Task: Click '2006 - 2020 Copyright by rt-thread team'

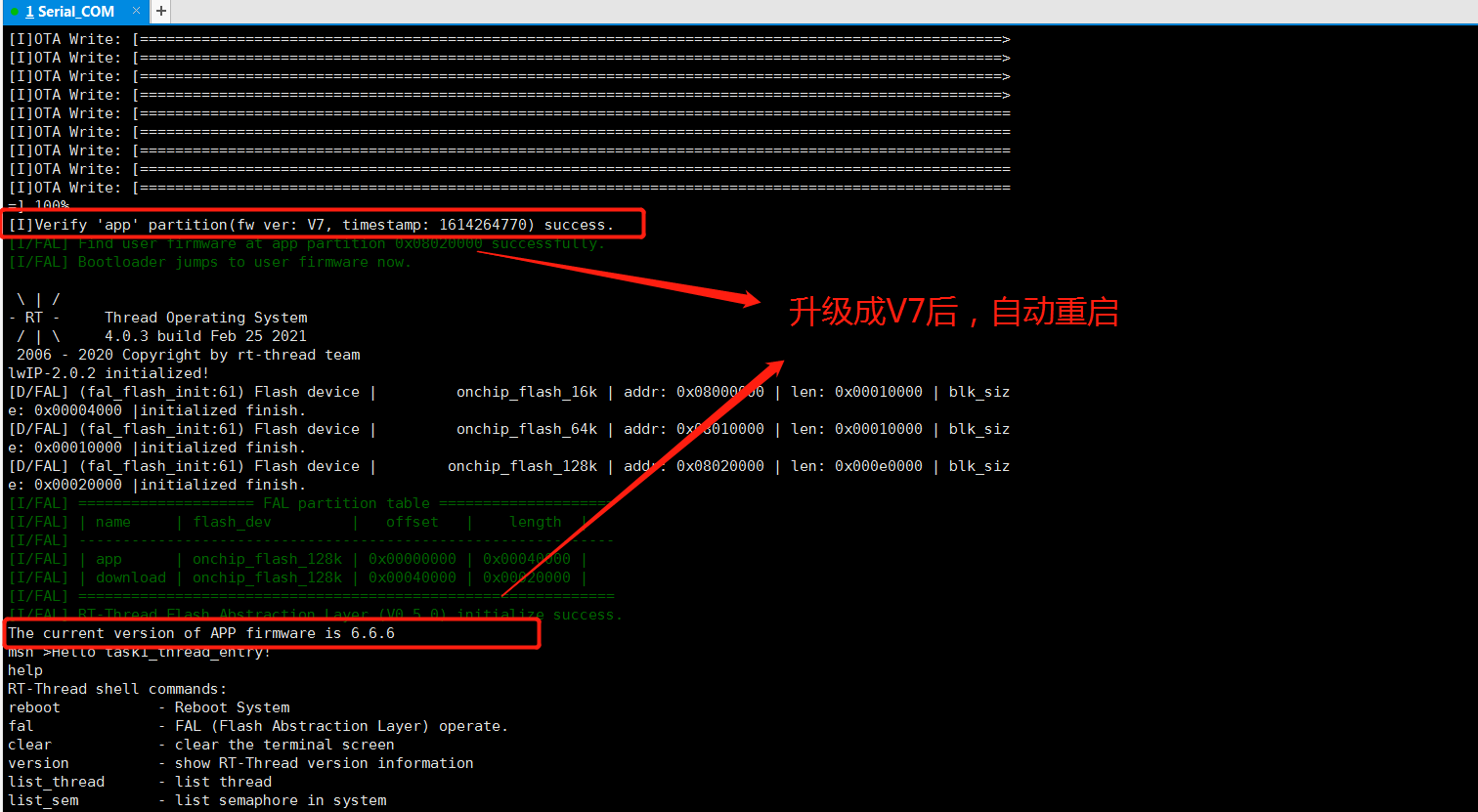Action: click(x=188, y=355)
